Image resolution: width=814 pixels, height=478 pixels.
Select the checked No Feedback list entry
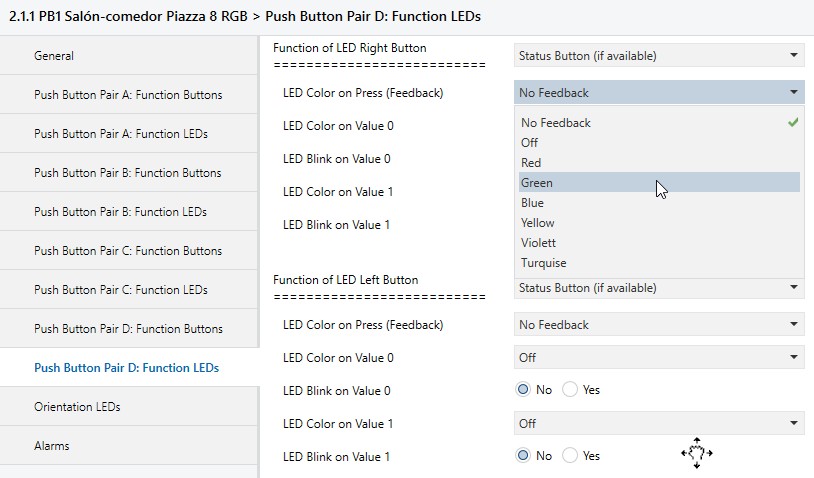pos(556,123)
